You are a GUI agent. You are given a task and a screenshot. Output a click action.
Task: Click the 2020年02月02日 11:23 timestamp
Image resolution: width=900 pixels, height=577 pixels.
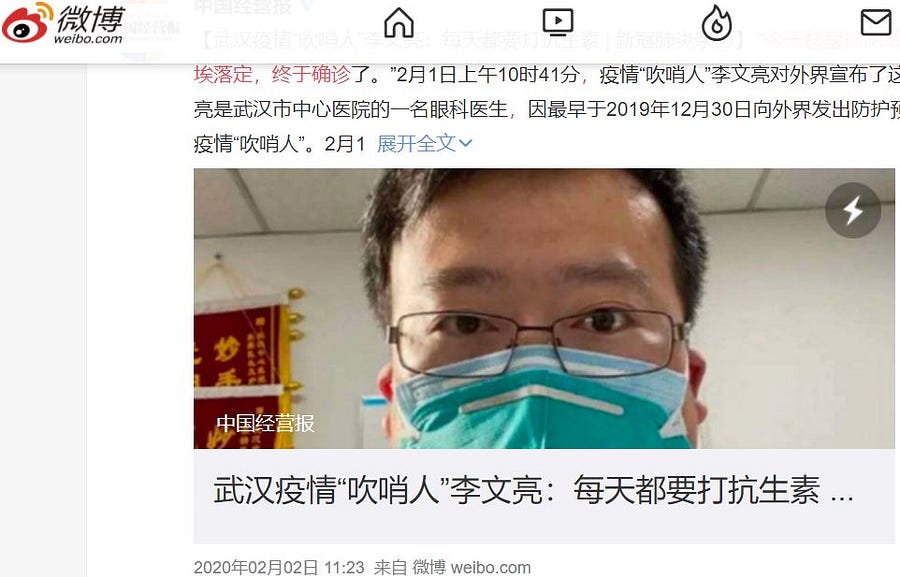[x=279, y=567]
